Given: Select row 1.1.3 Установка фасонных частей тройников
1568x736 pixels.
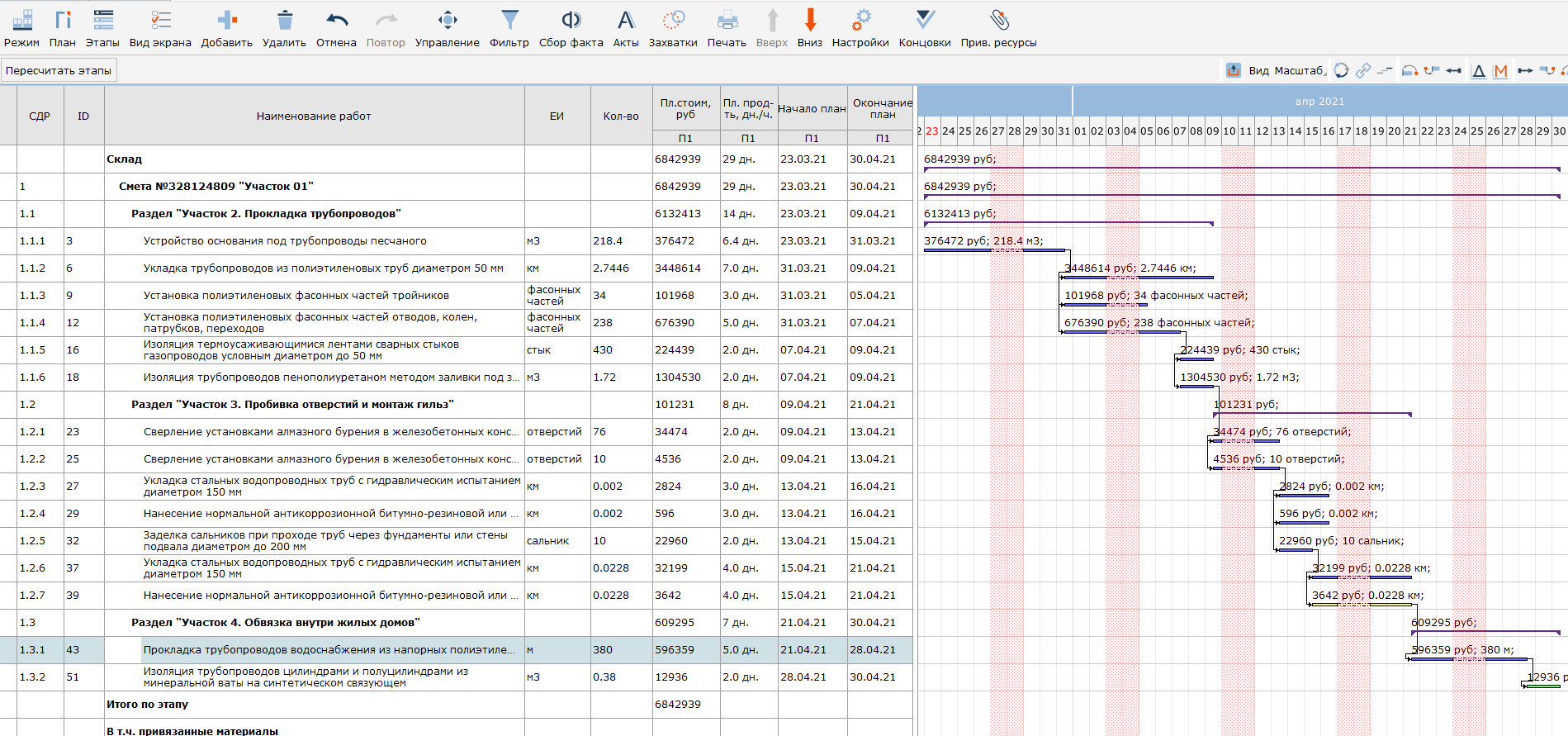Looking at the screenshot, I should pos(456,296).
